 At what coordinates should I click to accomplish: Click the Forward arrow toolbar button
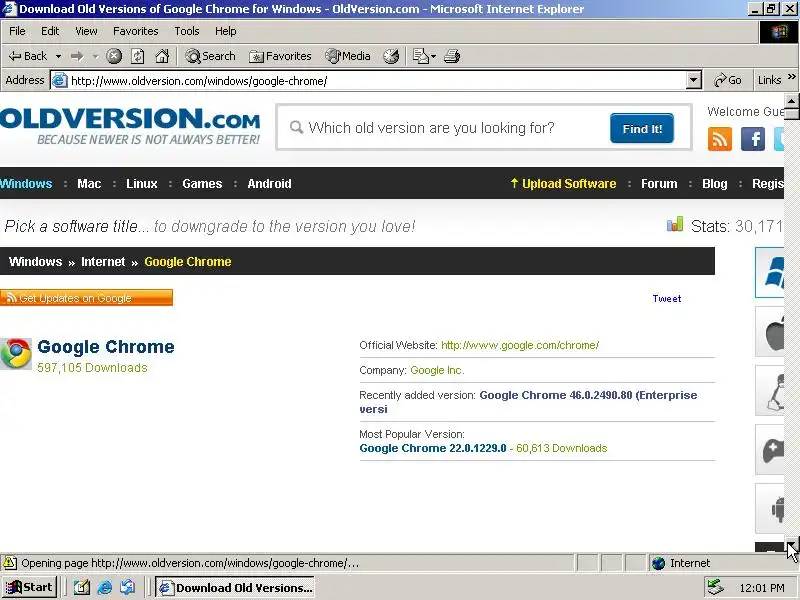[77, 56]
